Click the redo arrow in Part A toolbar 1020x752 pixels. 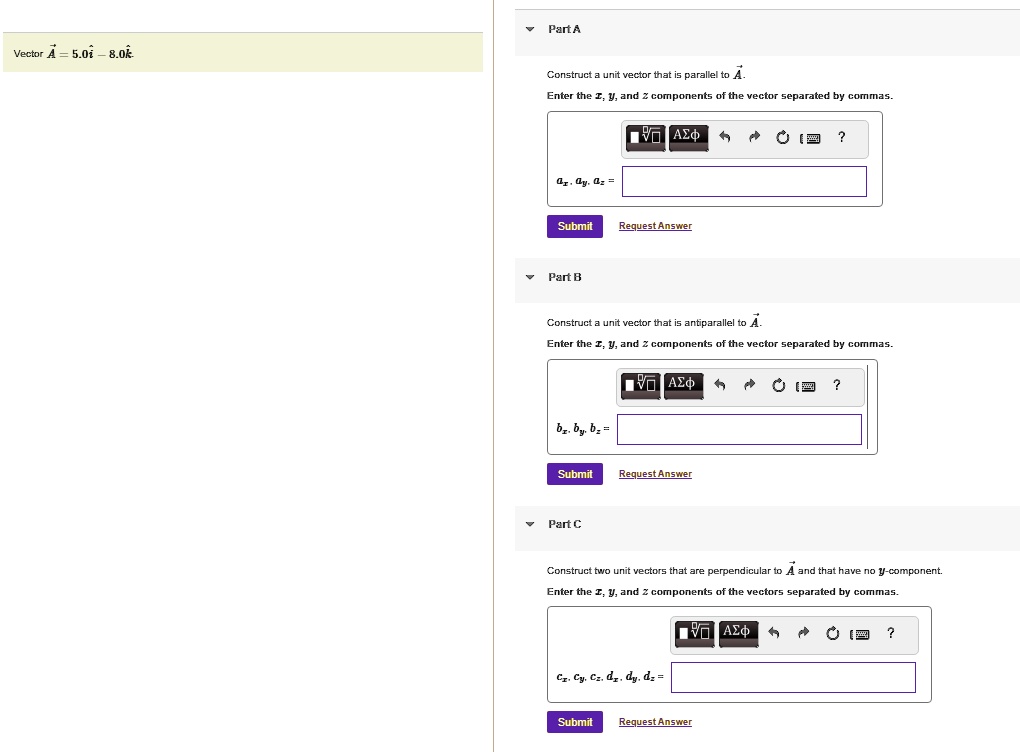tap(755, 138)
